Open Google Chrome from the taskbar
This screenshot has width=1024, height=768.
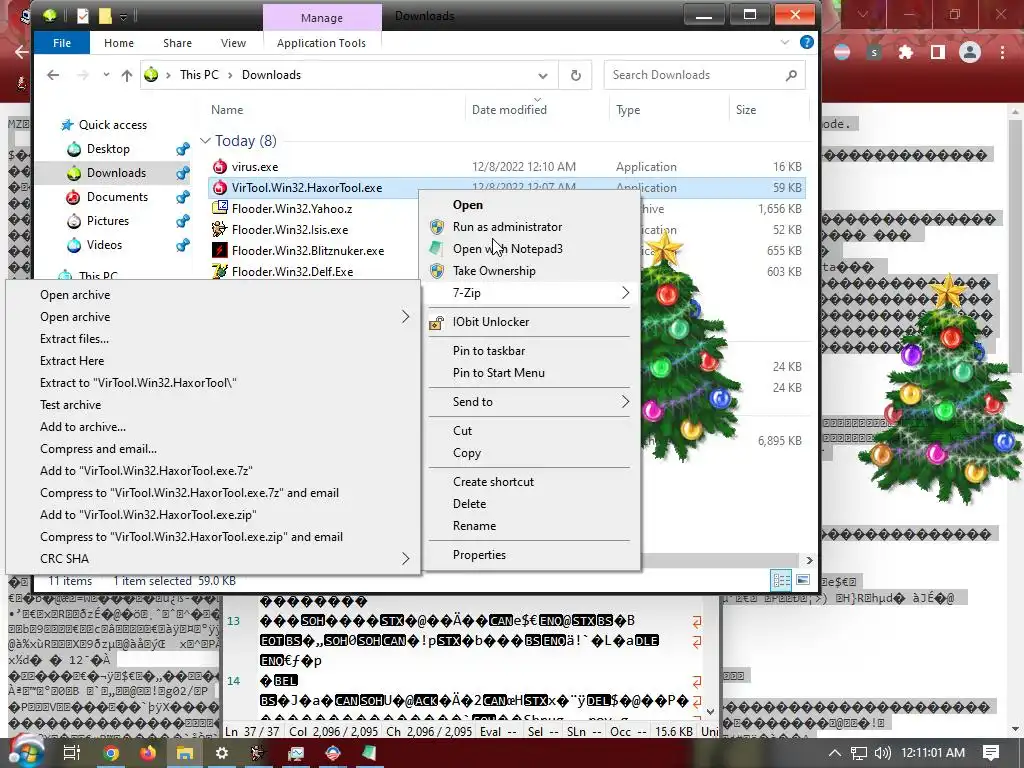click(x=111, y=754)
